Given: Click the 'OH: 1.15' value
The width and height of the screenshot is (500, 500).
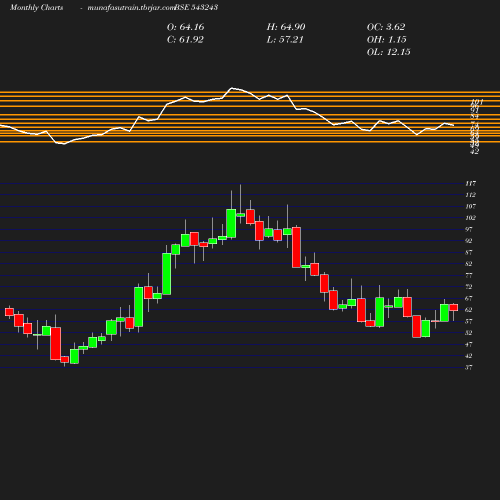Looking at the screenshot, I should [387, 40].
